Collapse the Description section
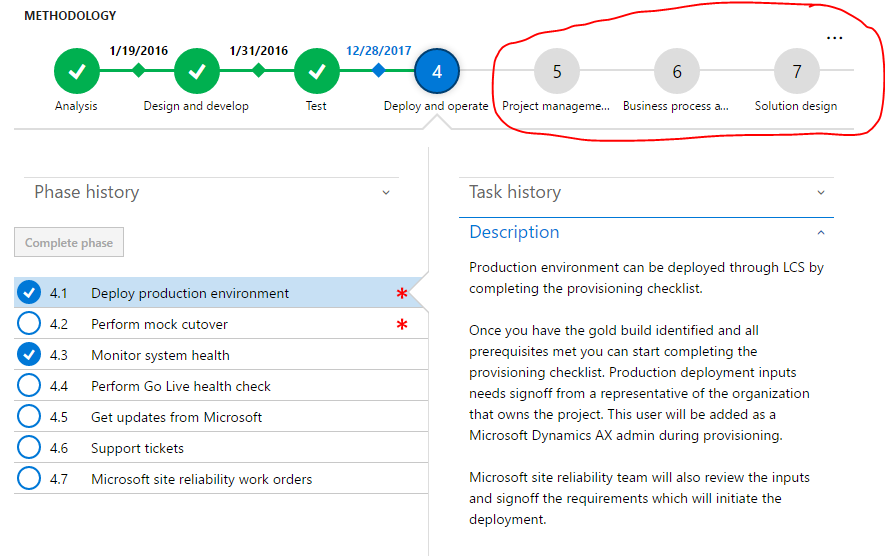885x556 pixels. tap(821, 232)
